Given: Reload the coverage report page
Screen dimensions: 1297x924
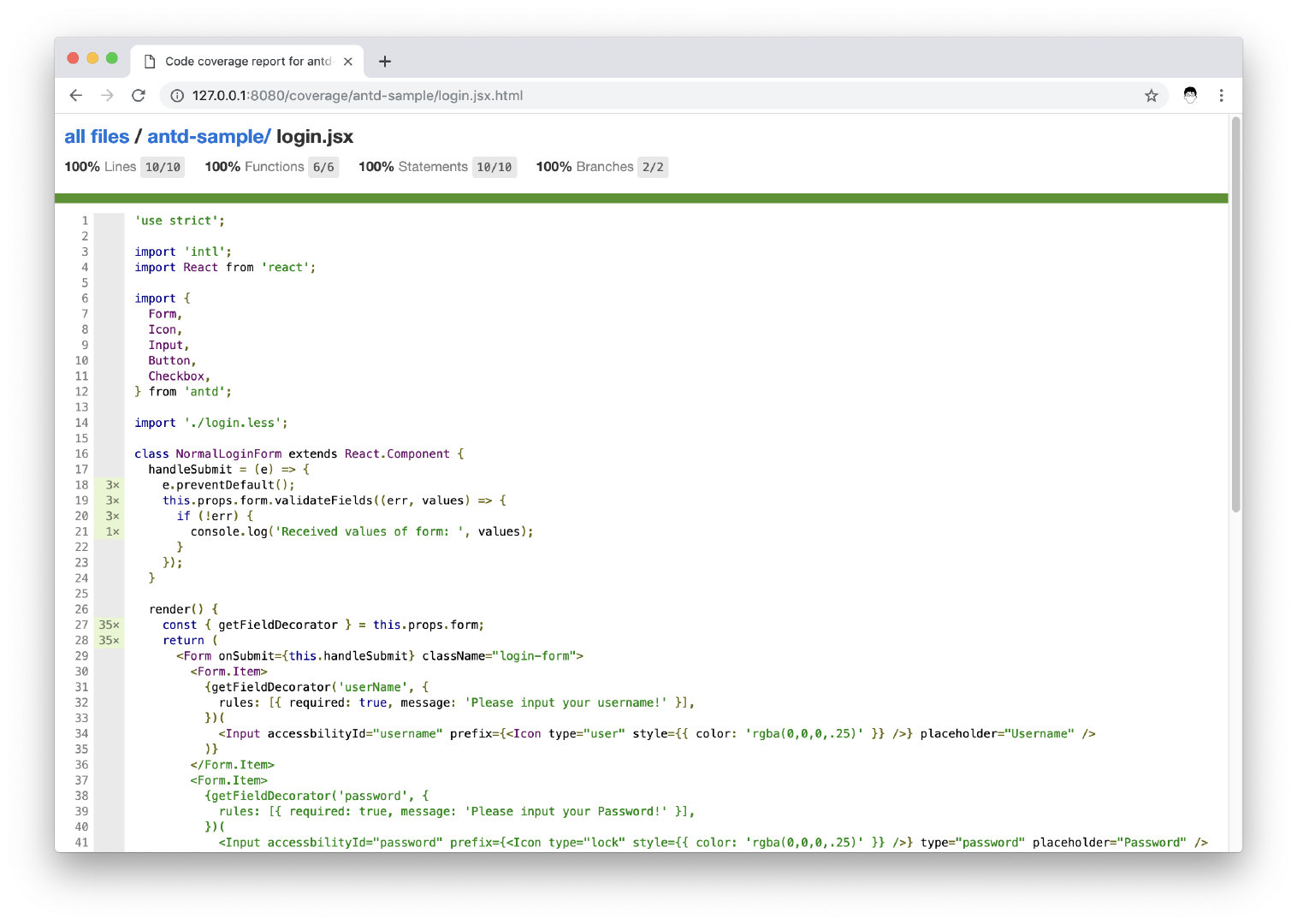Looking at the screenshot, I should coord(139,96).
